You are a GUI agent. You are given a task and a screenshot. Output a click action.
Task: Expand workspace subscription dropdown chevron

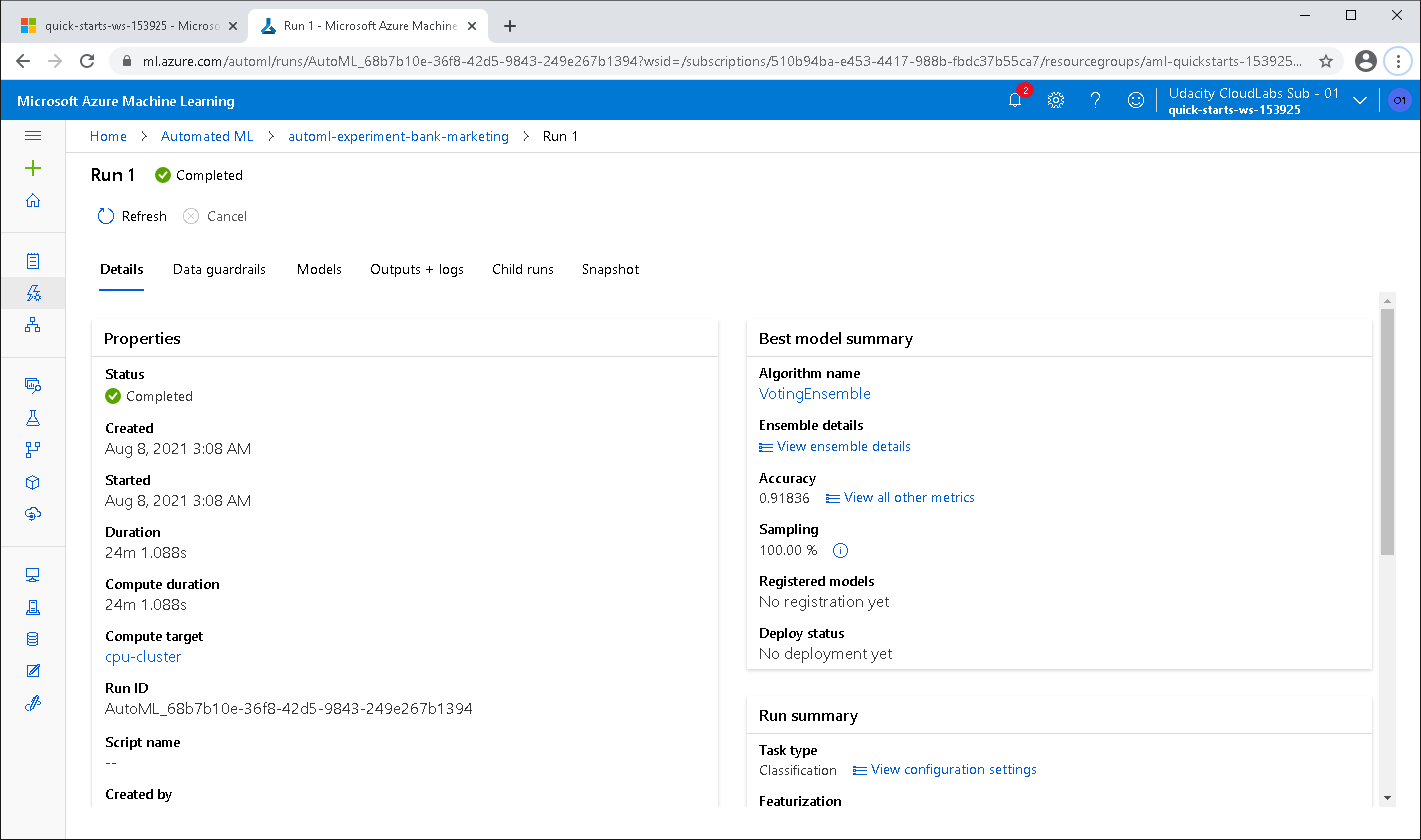1359,100
